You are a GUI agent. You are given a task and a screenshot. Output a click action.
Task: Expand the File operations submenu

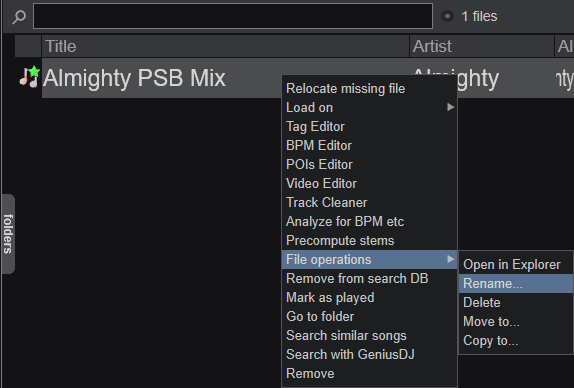click(369, 260)
